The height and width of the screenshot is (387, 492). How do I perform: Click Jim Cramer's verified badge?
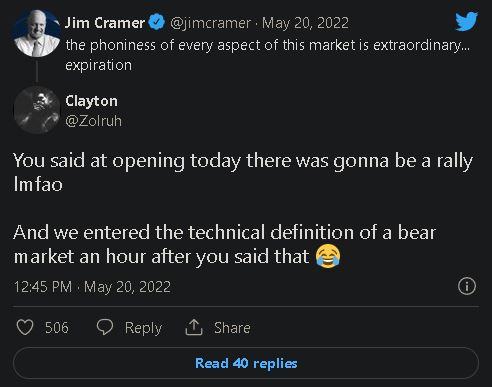157,22
